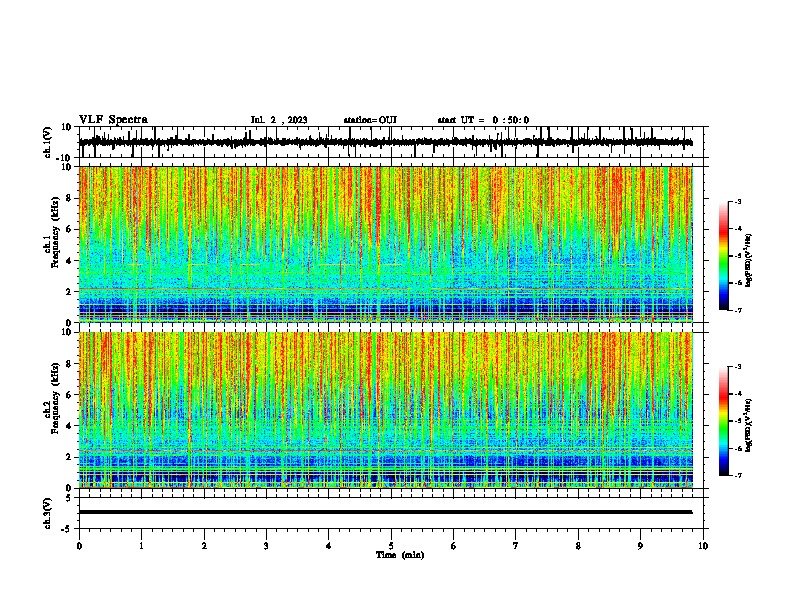This screenshot has width=792, height=612.
Task: Select the "Jul 2, 2023" date text
Action: point(279,120)
